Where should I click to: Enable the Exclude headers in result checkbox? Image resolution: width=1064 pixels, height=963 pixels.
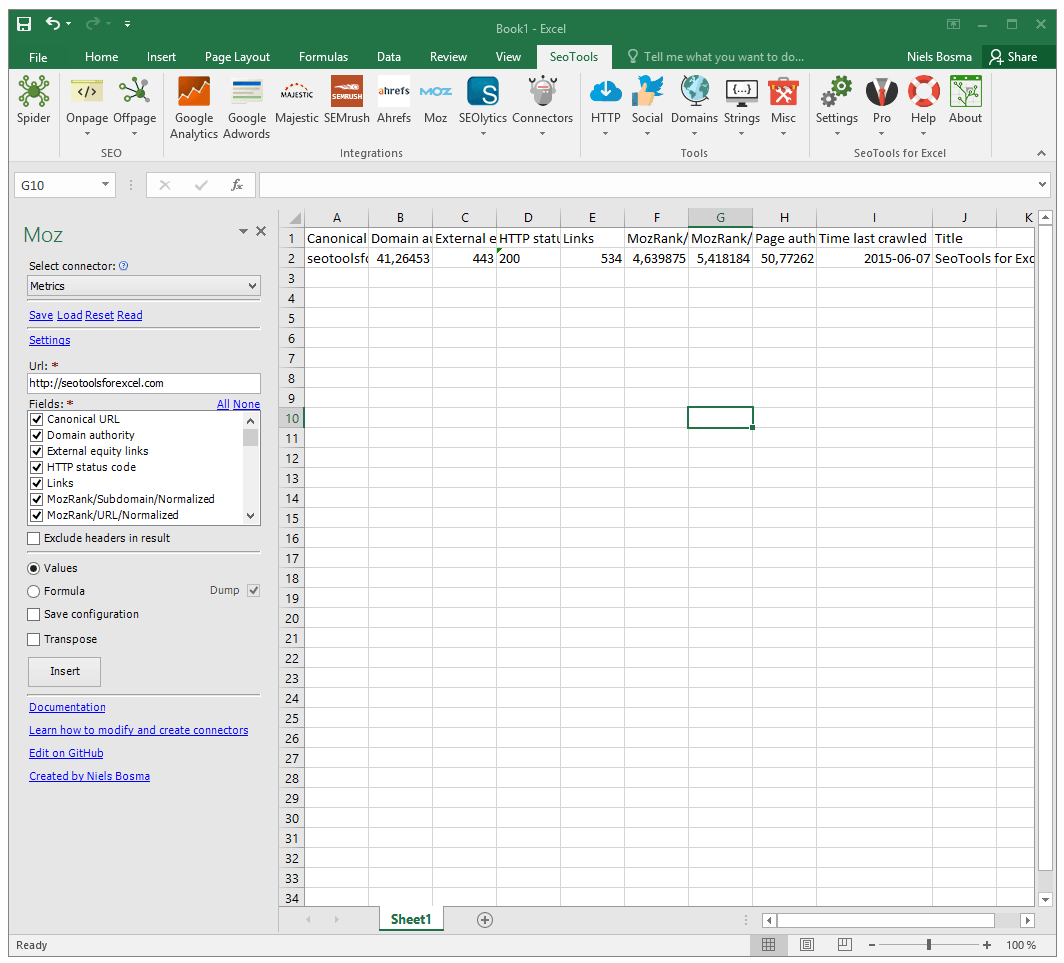click(x=33, y=538)
